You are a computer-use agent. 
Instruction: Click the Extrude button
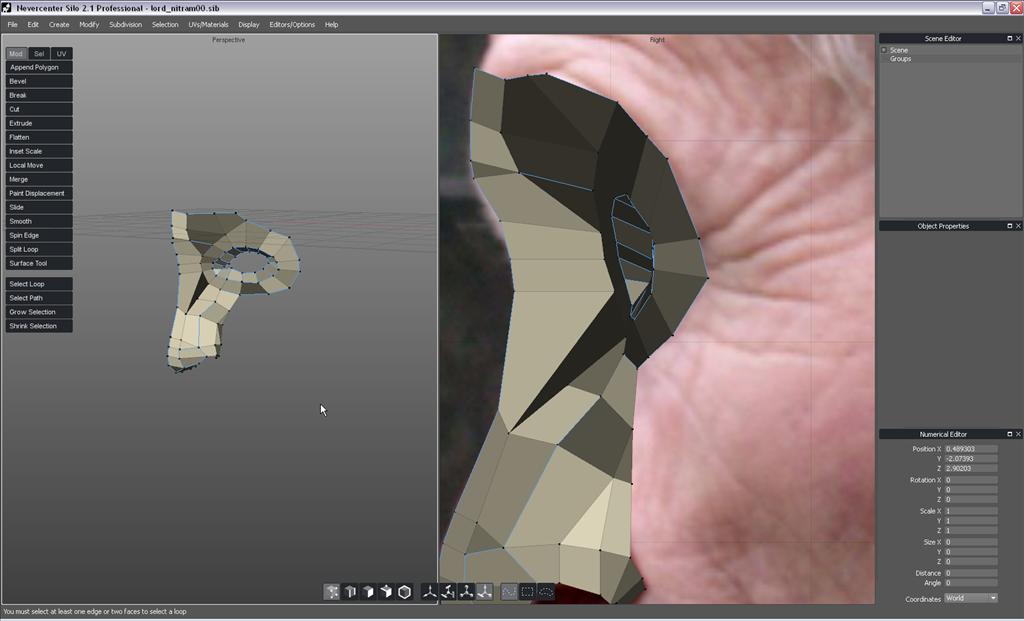tap(39, 123)
